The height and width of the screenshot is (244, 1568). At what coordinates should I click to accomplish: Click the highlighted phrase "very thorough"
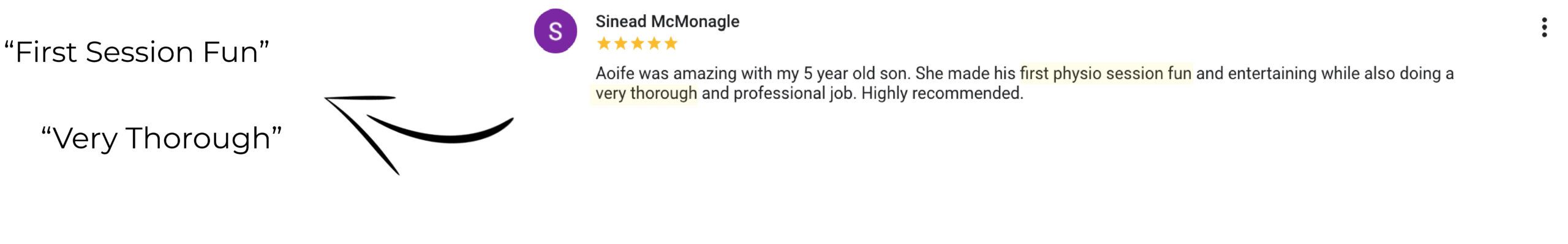pos(646,93)
